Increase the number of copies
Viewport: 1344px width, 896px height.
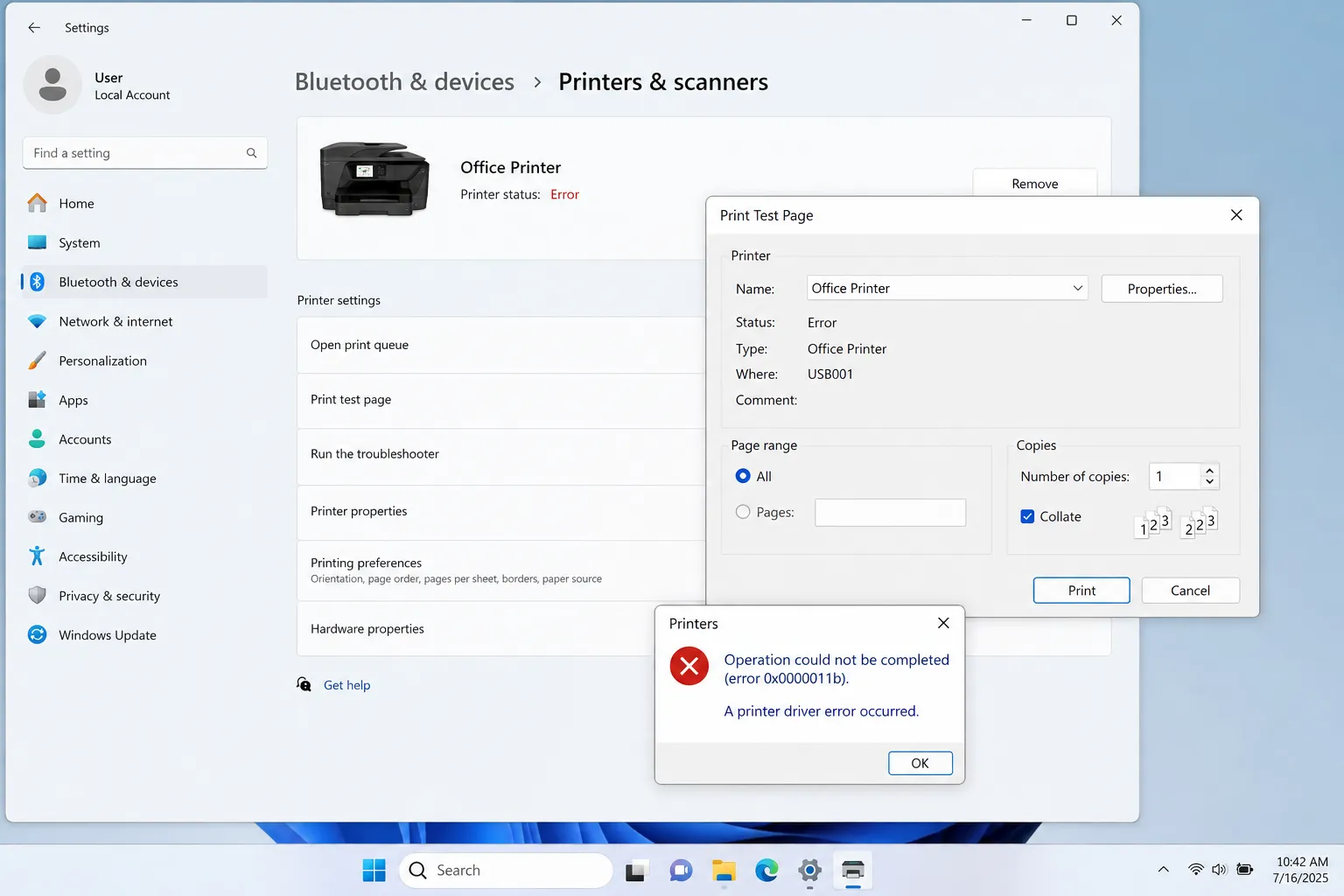pyautogui.click(x=1209, y=471)
